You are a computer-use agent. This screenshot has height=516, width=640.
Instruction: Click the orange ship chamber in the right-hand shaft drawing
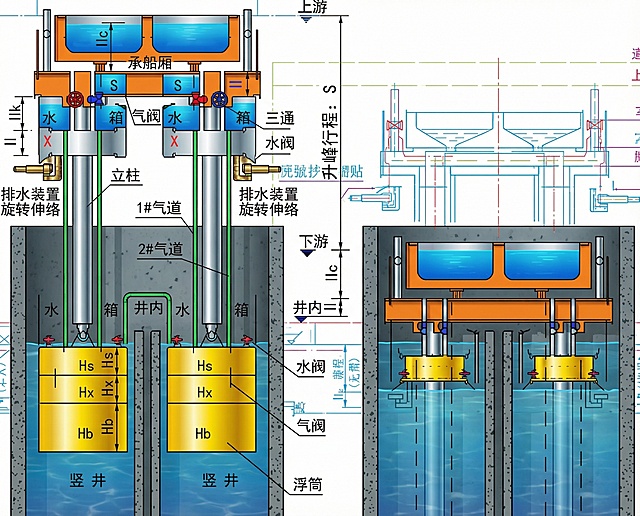click(498, 265)
